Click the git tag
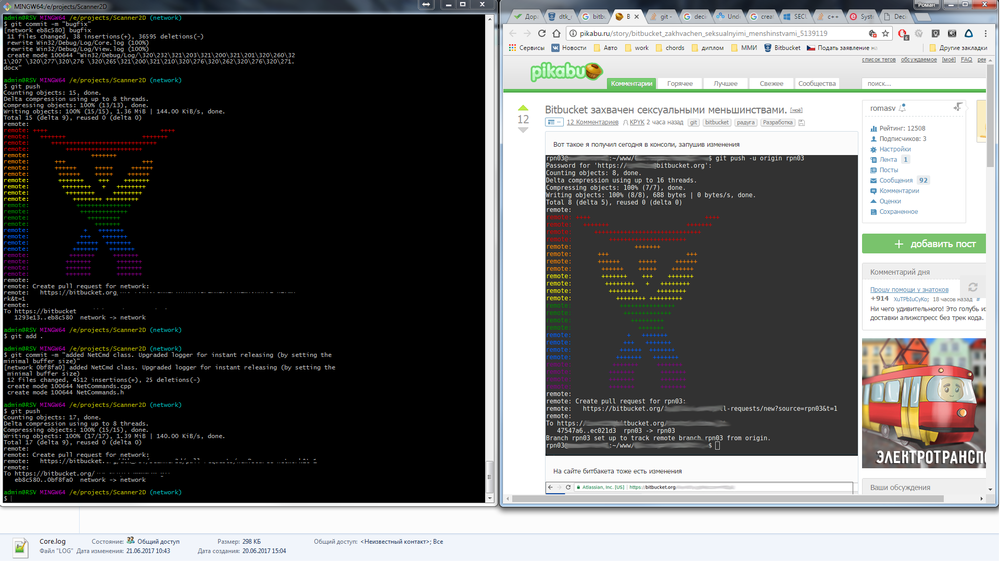Image resolution: width=1000 pixels, height=564 pixels. (693, 122)
